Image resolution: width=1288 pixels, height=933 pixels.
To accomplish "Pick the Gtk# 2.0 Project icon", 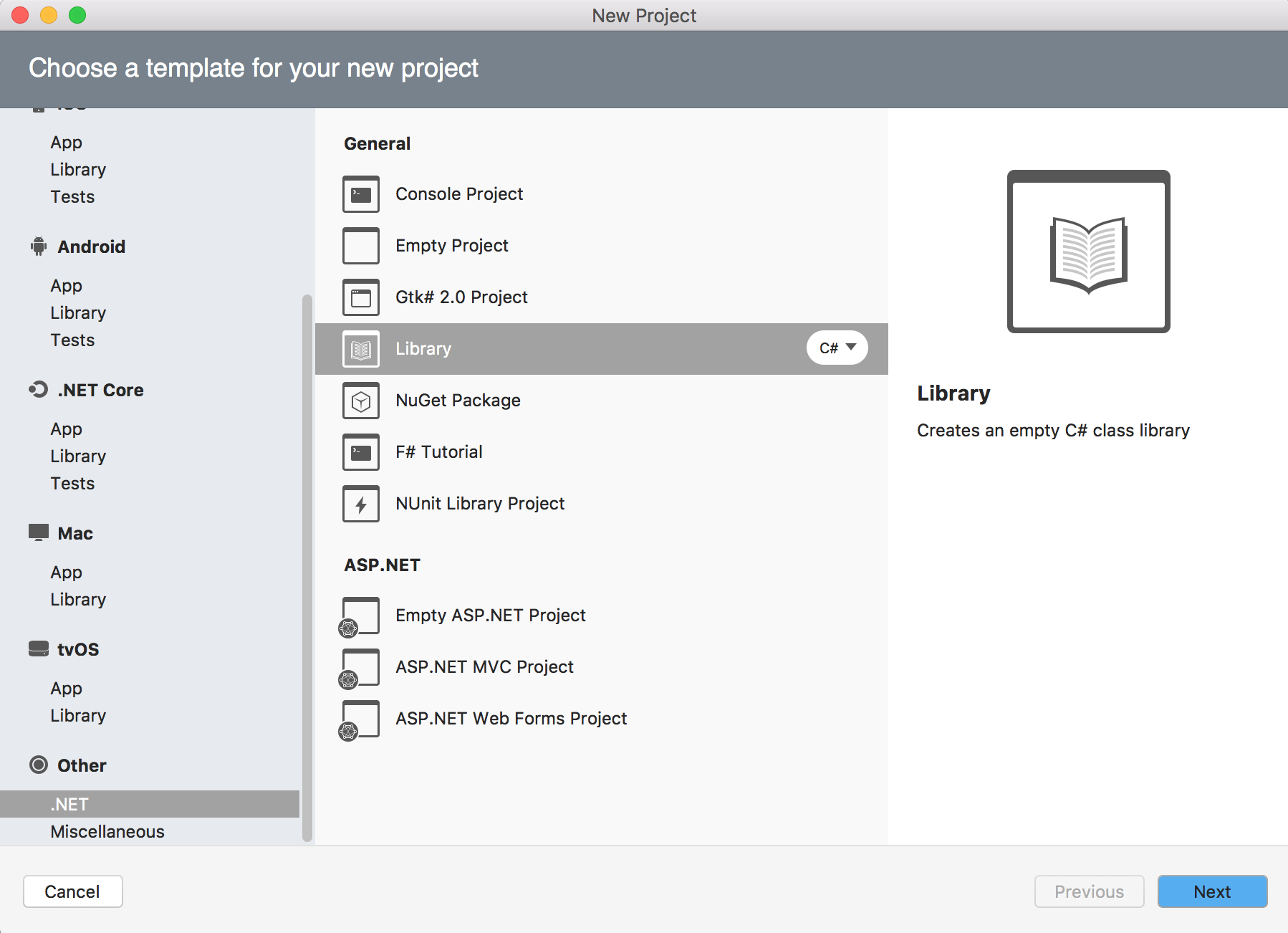I will tap(361, 297).
